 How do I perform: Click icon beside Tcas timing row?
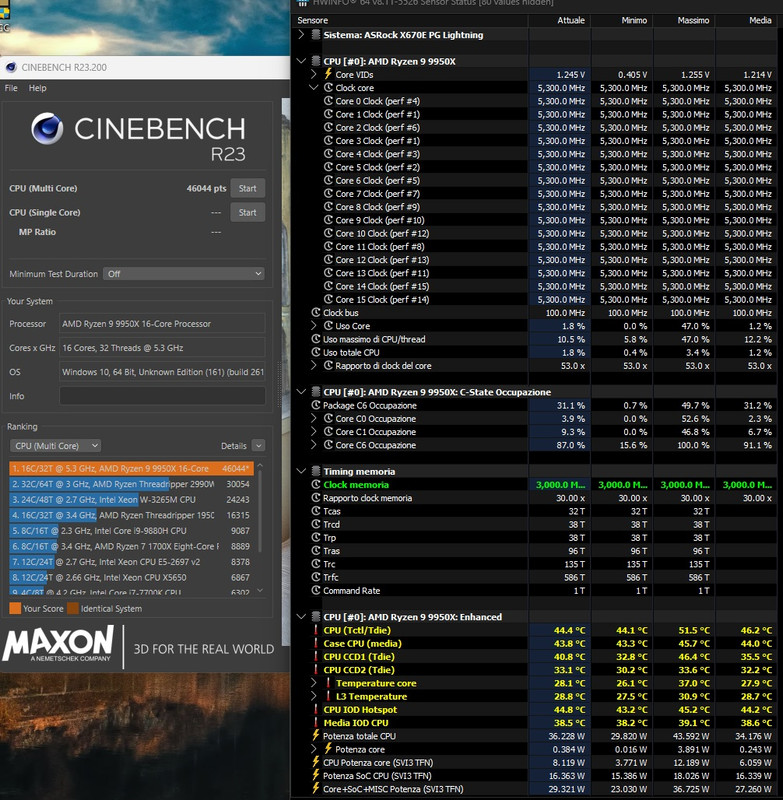point(316,511)
